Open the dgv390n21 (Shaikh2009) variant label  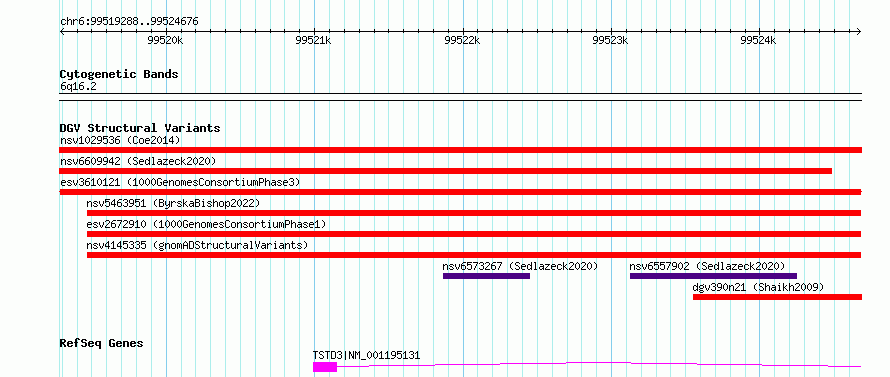tap(758, 287)
